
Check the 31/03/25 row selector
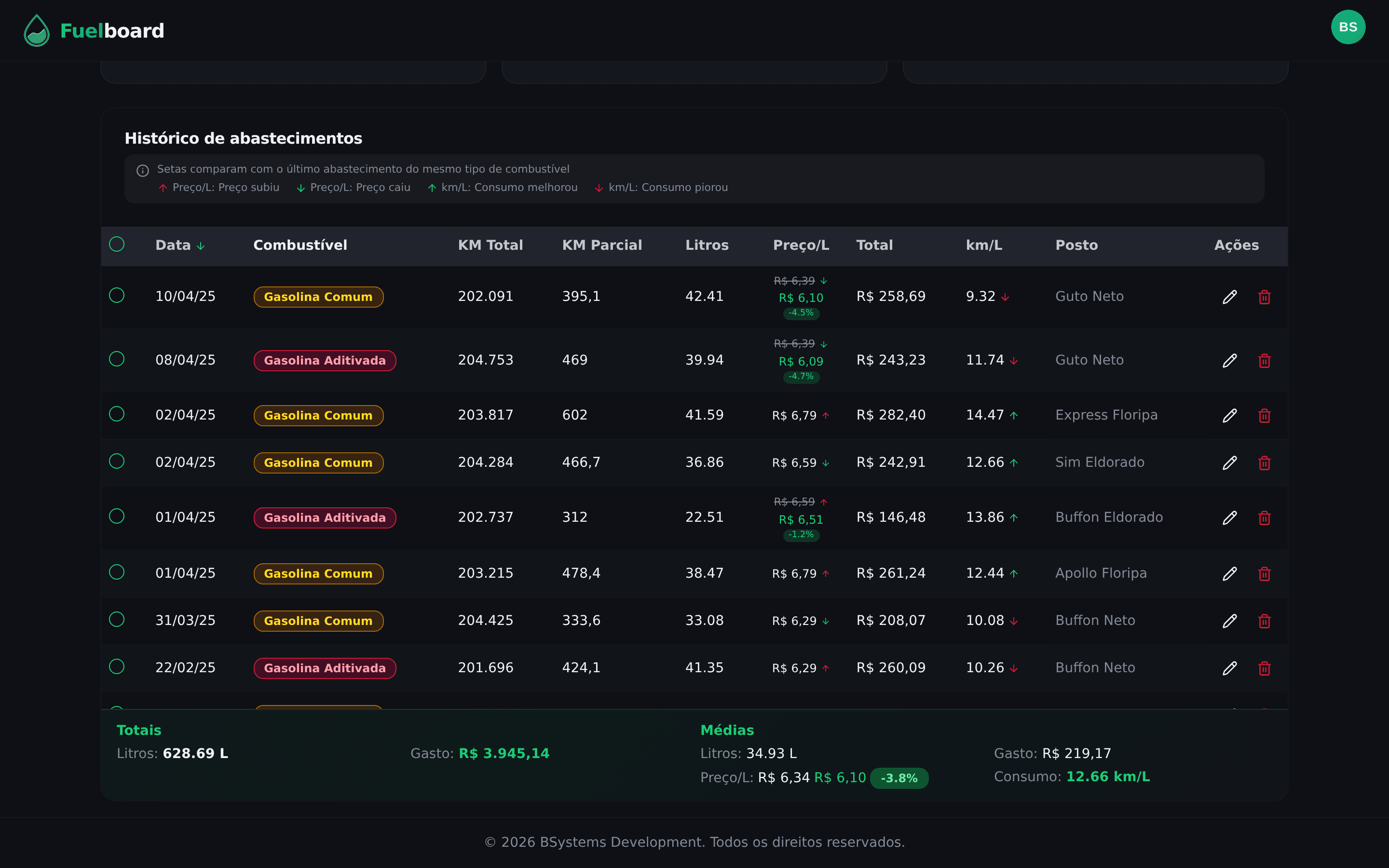coord(117,619)
